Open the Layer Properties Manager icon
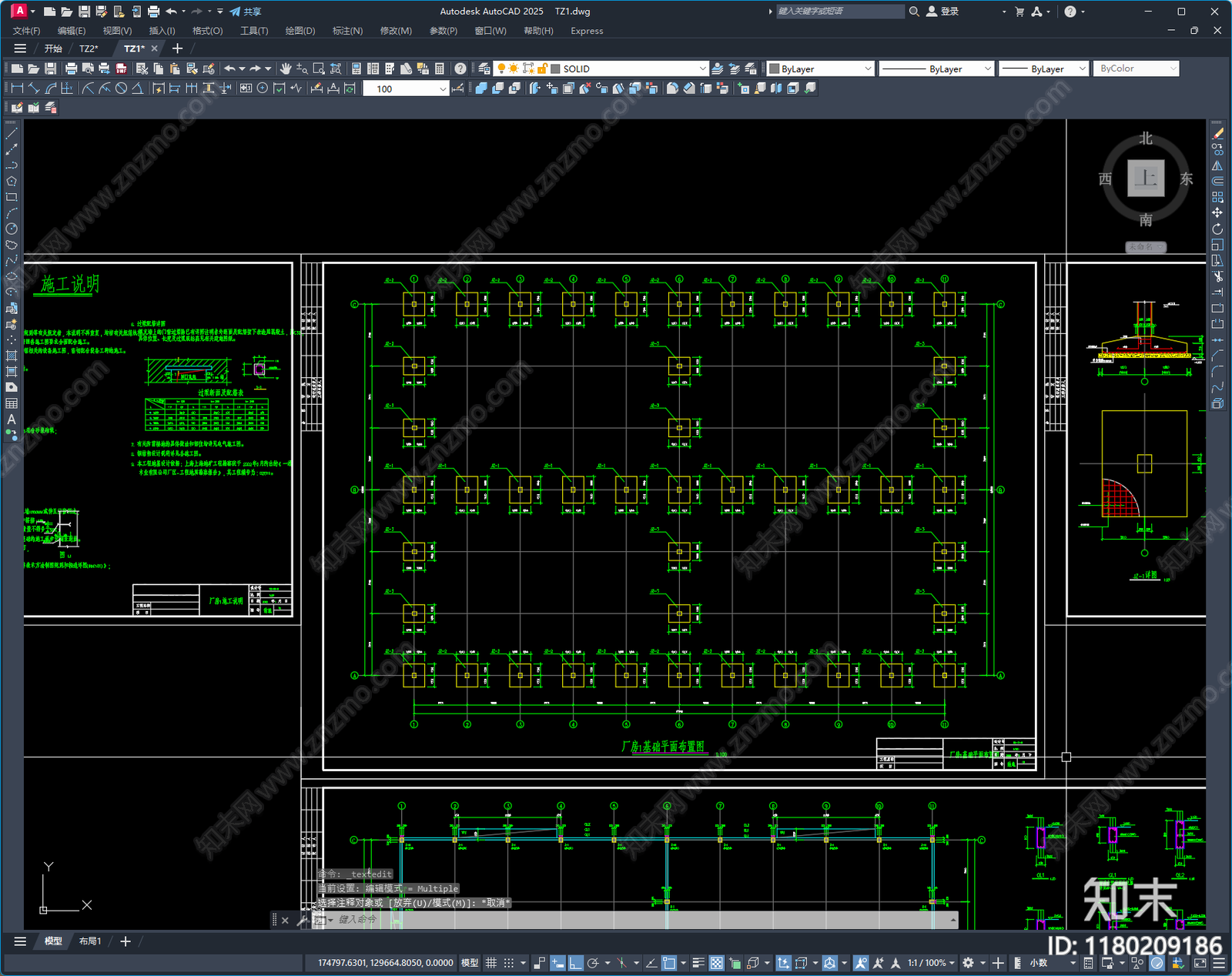Screen dimensions: 1232x976 [484, 69]
